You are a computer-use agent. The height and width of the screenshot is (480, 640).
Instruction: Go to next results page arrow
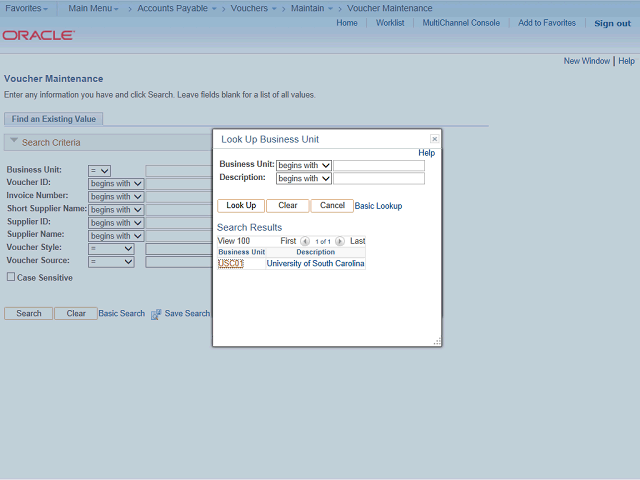tap(340, 241)
